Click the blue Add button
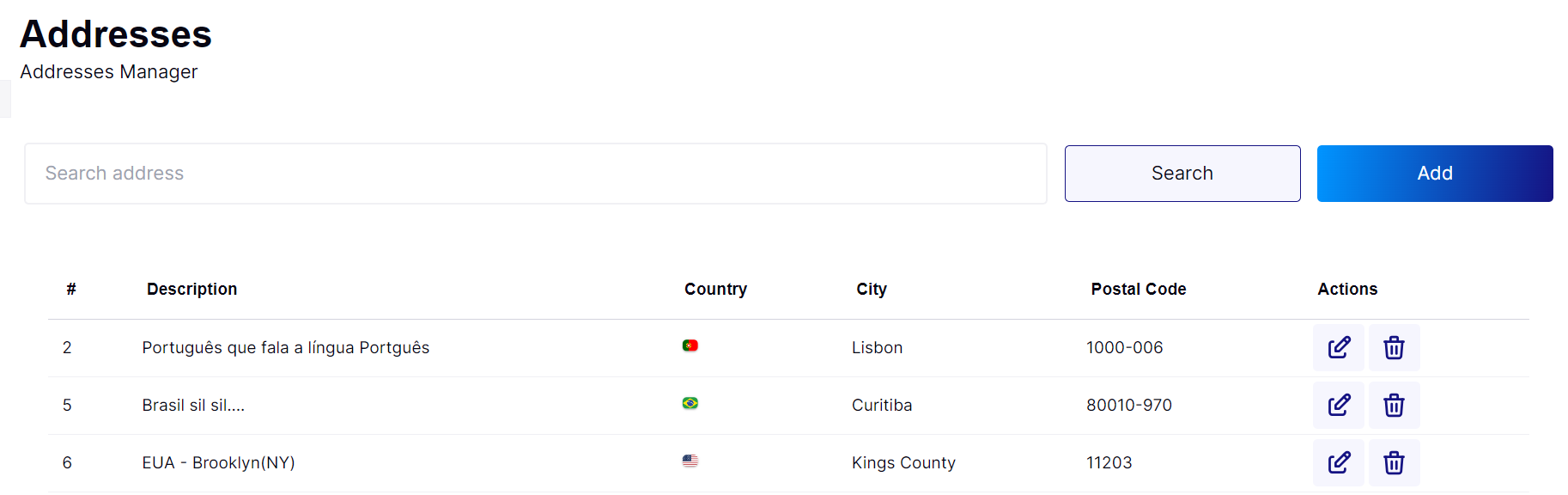Screen dimensions: 1568x495 [x=1435, y=174]
